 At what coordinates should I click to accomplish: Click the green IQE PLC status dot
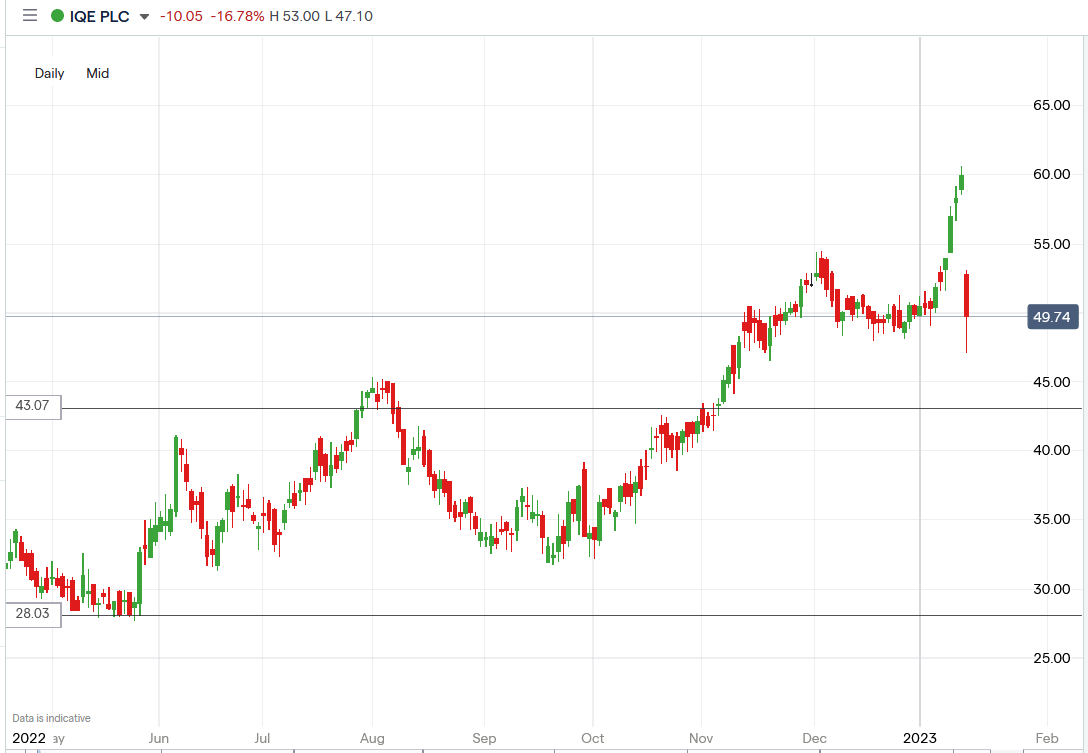tap(58, 15)
